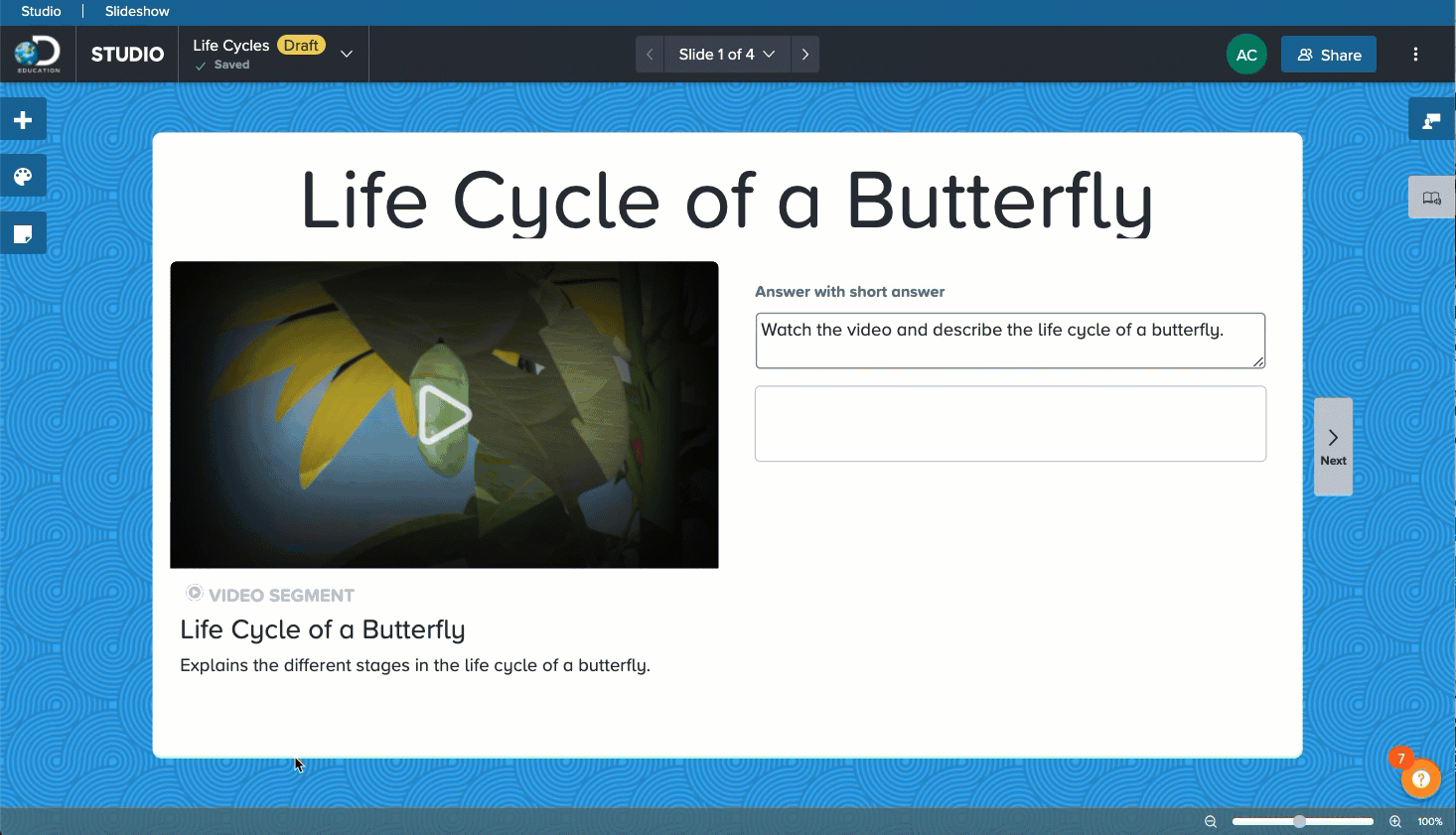Open the three-dot more options menu
The width and height of the screenshot is (1456, 835).
[x=1415, y=55]
